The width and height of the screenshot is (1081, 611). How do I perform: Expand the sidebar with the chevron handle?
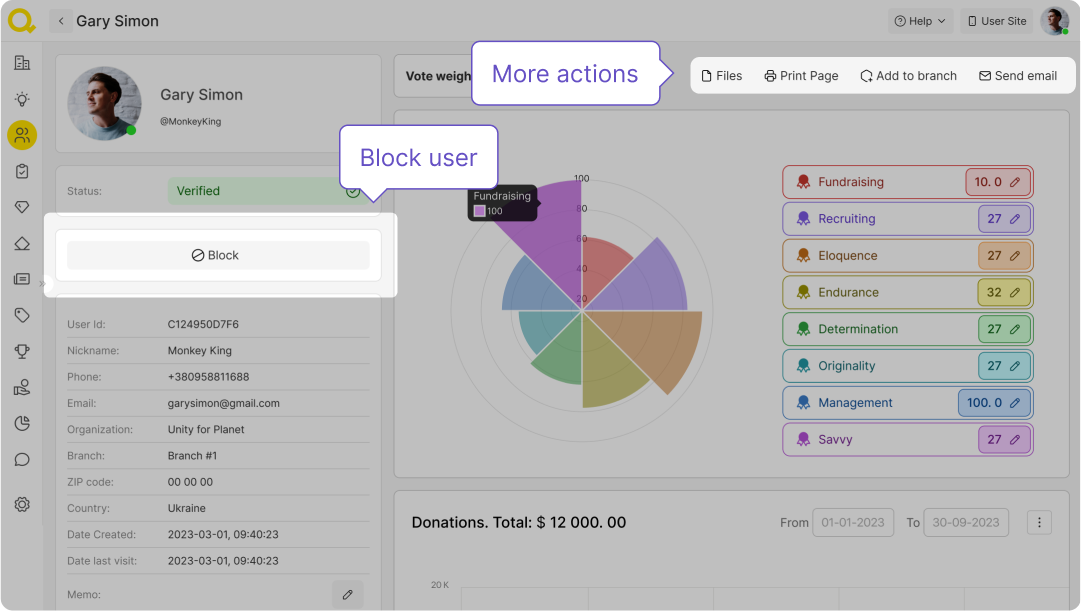coord(42,284)
